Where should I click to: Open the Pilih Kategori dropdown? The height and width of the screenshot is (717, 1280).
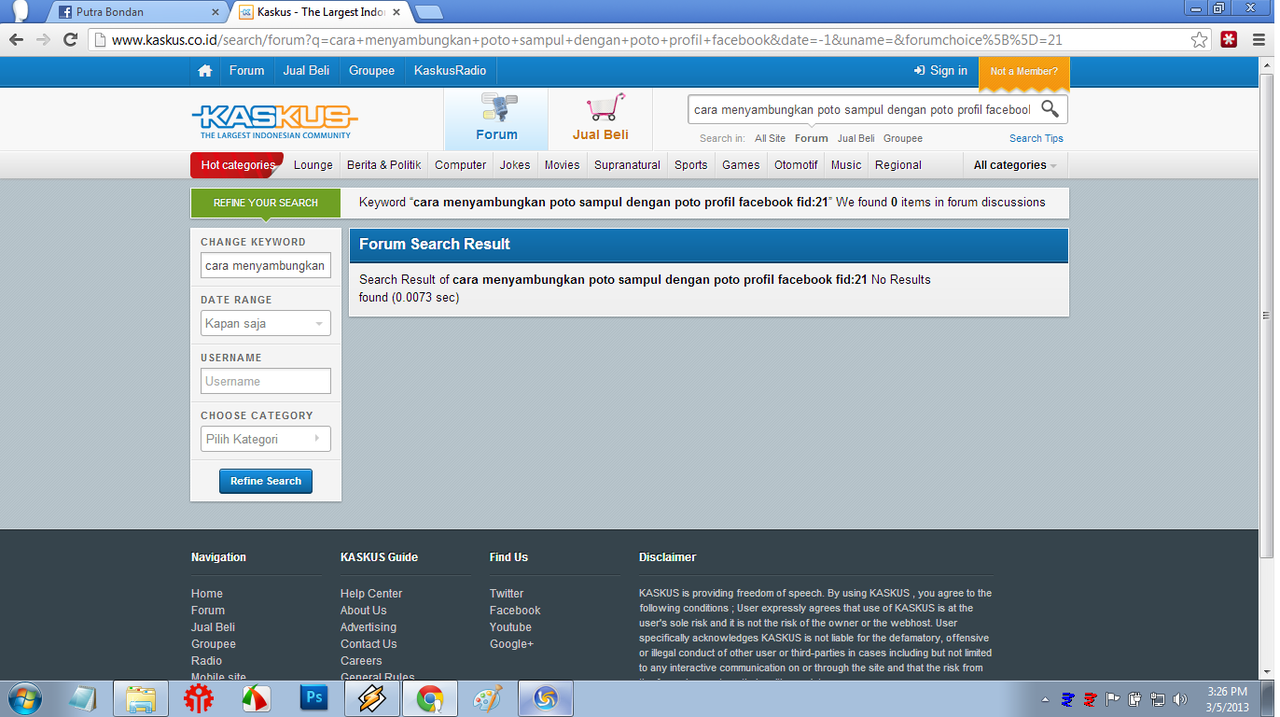[265, 439]
